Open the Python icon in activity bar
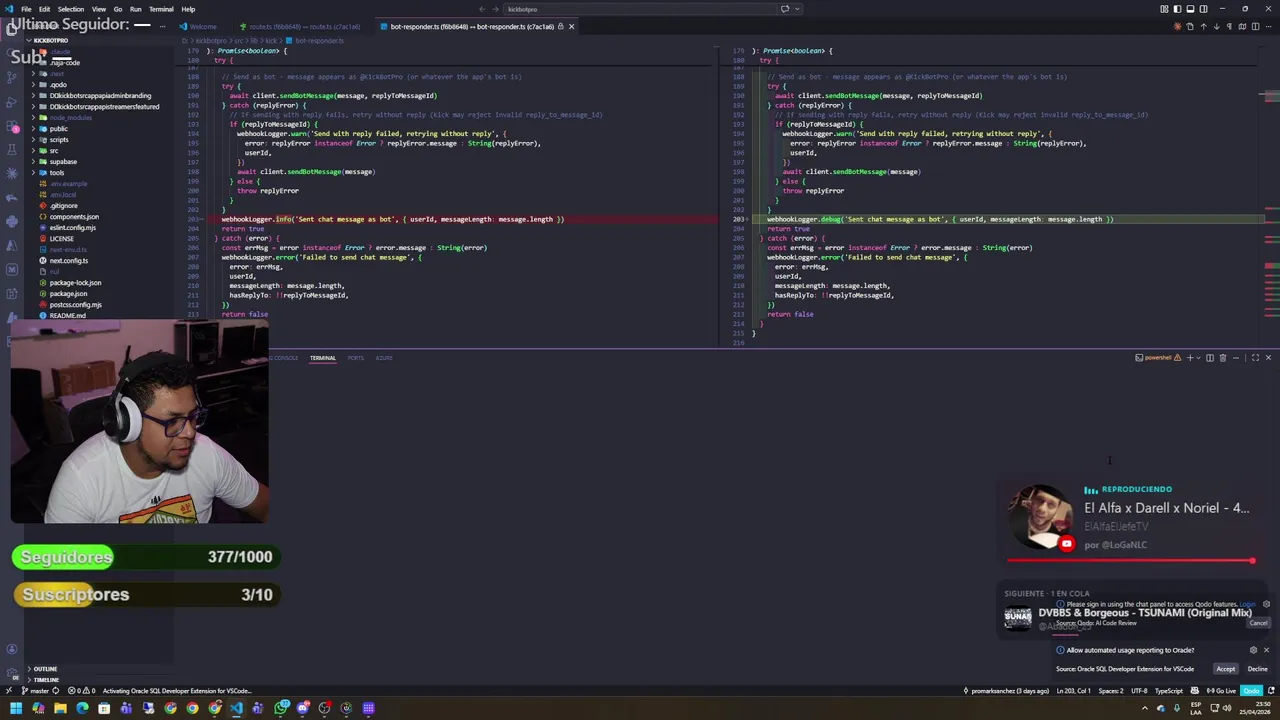1280x720 pixels. coord(12,221)
